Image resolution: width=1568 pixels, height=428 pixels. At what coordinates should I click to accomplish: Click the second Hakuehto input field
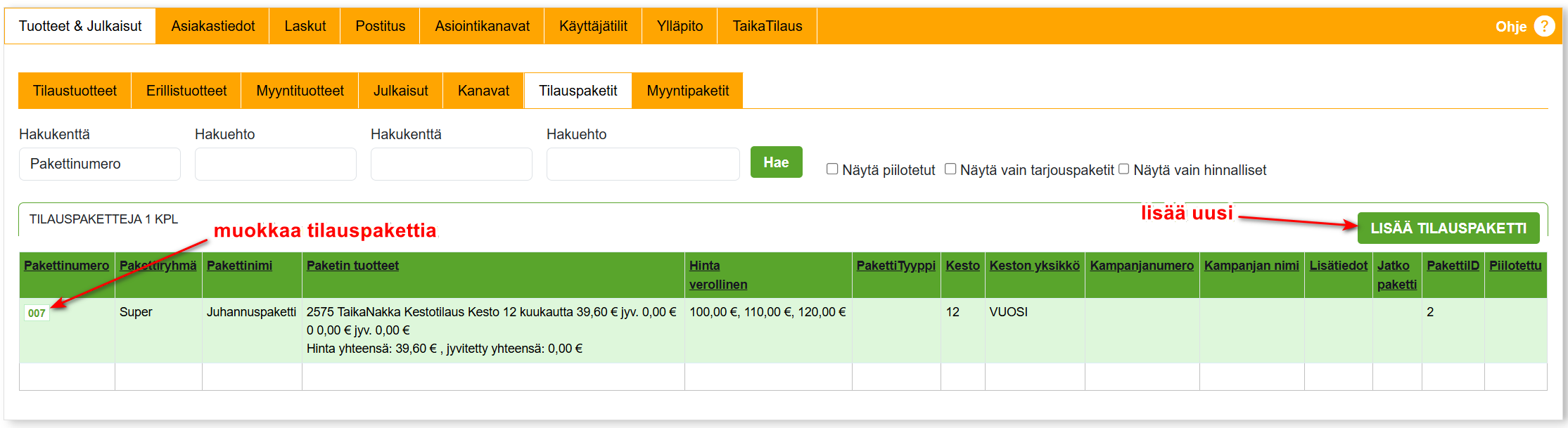[642, 164]
